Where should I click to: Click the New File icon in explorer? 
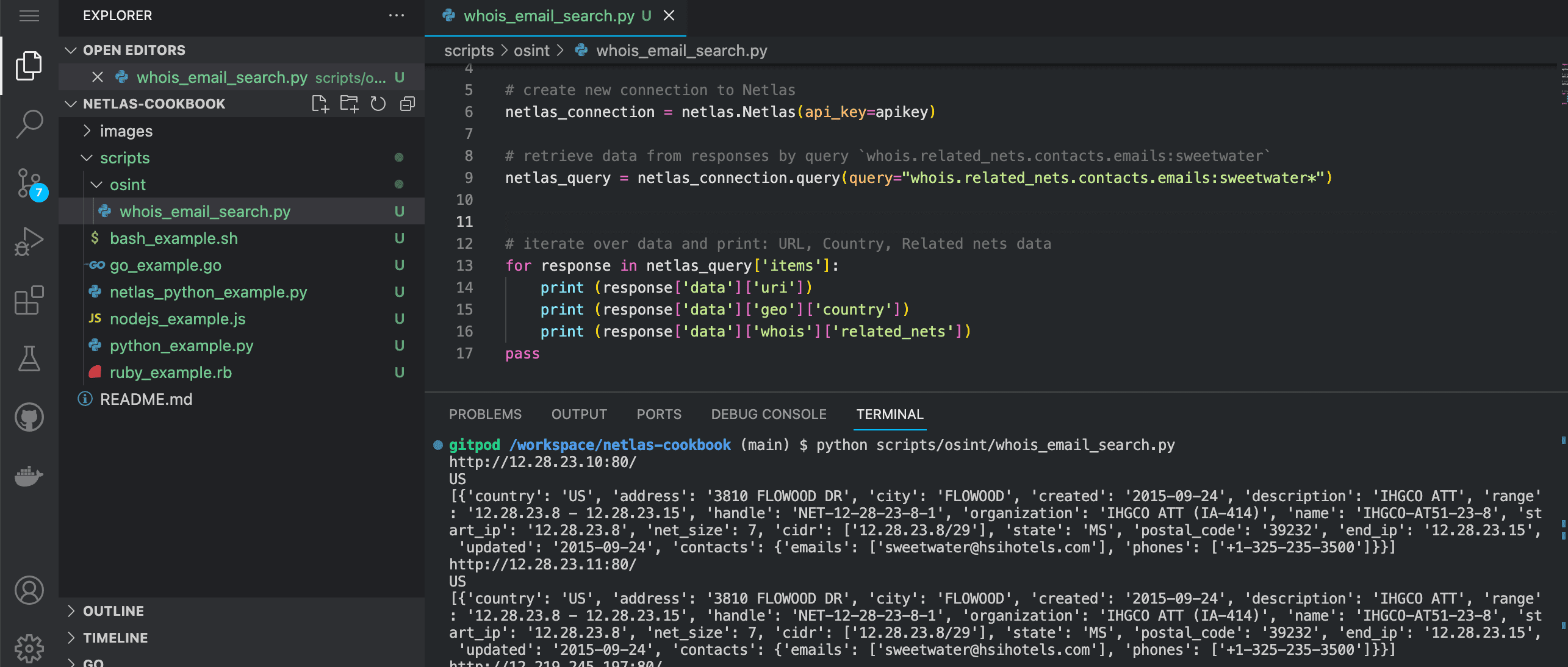(x=320, y=104)
